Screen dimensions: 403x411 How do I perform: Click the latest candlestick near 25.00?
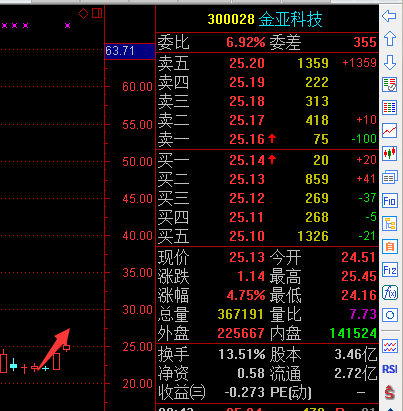click(x=67, y=347)
